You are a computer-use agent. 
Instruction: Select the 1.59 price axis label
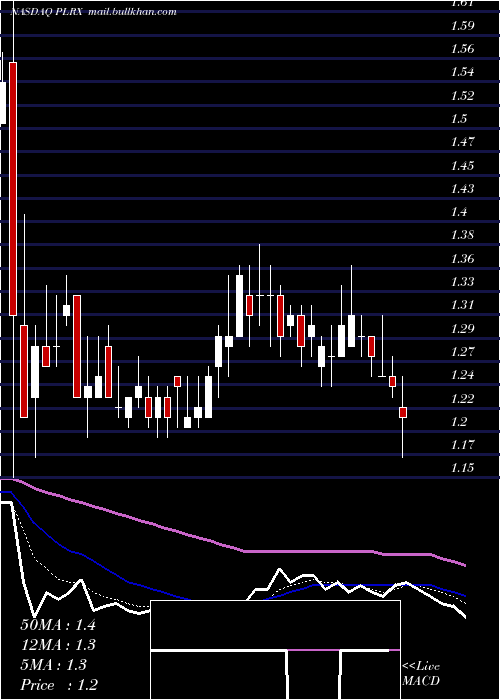click(462, 25)
